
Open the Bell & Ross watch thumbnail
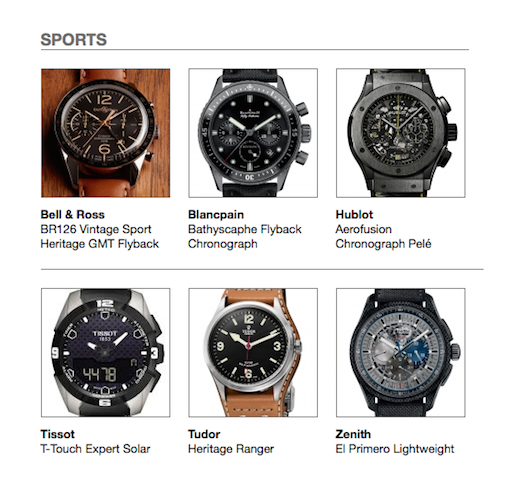pos(106,133)
